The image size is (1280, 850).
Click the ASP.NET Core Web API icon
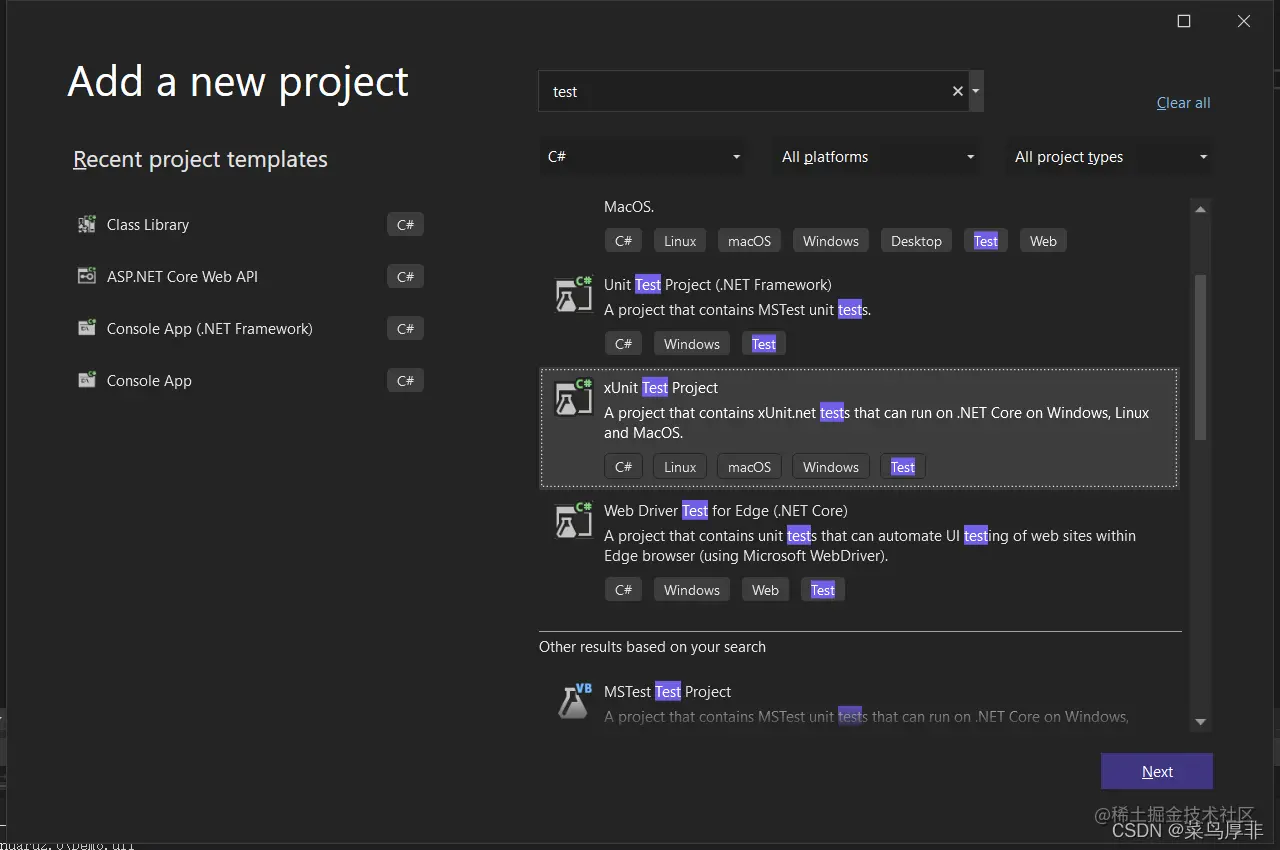tap(87, 277)
